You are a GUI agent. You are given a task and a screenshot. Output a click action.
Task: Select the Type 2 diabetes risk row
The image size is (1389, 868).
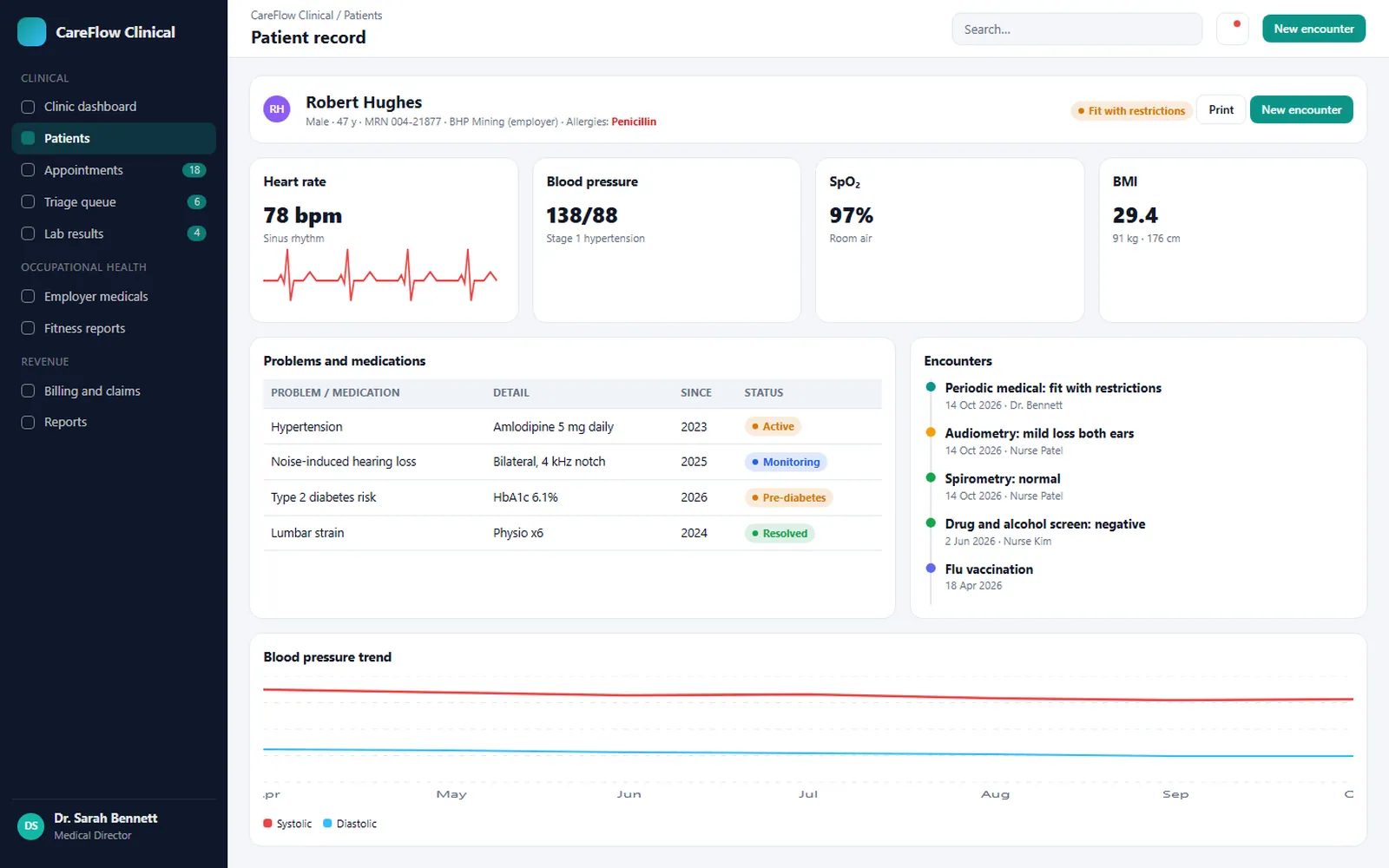(x=572, y=497)
